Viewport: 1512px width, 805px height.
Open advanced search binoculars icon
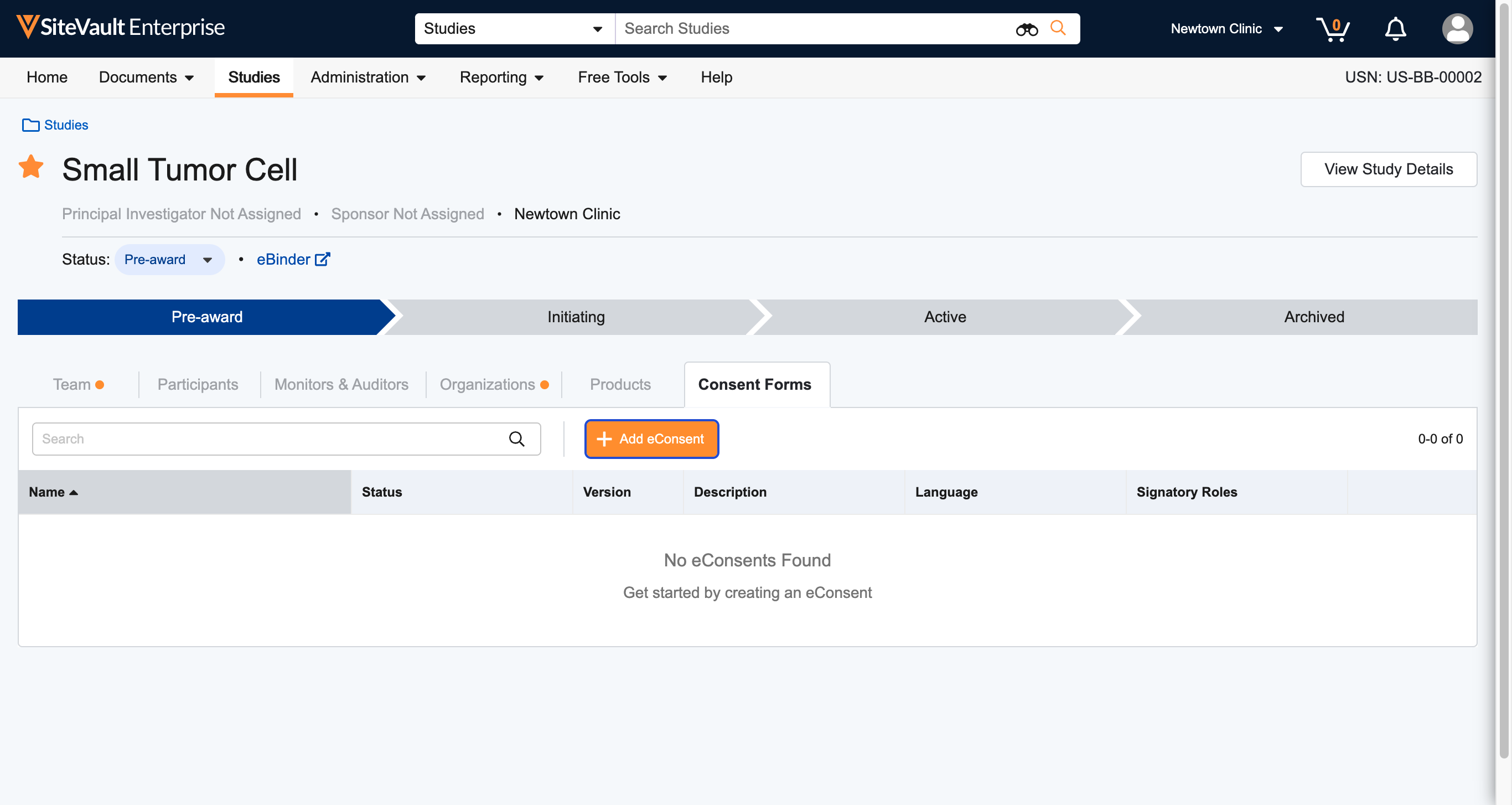pyautogui.click(x=1027, y=29)
